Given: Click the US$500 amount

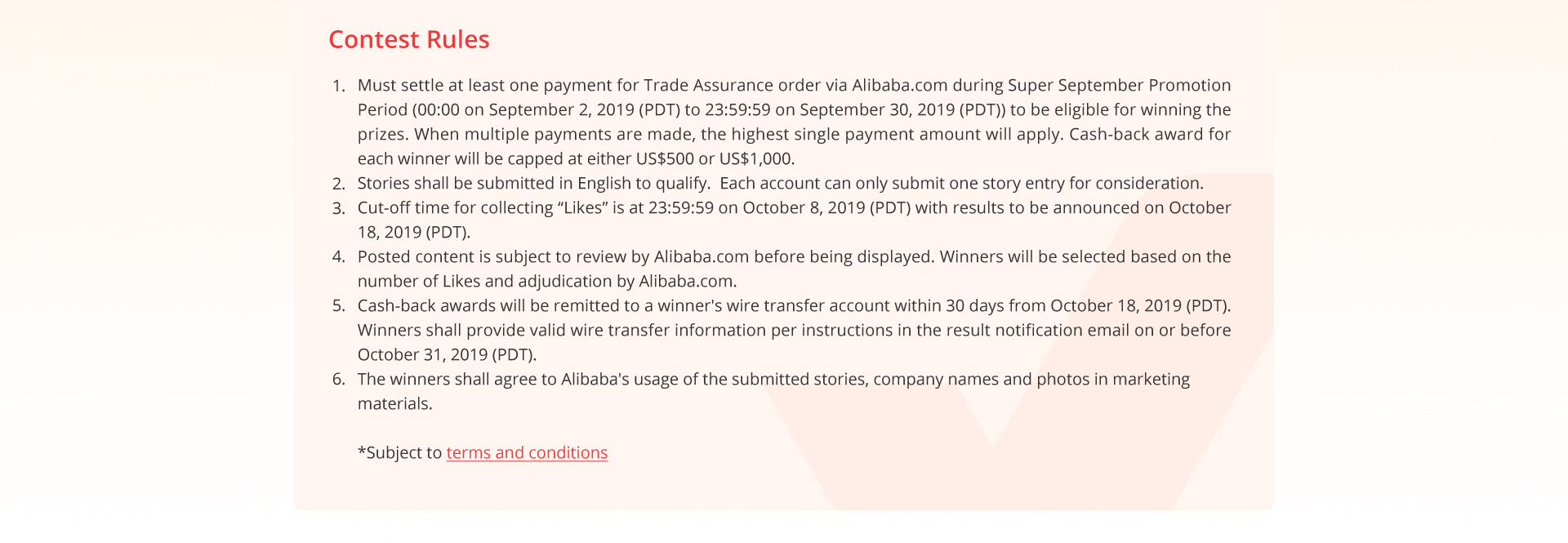Looking at the screenshot, I should click(664, 159).
